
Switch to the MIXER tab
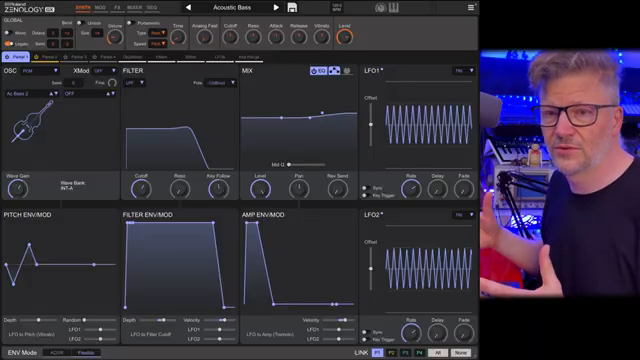click(x=134, y=7)
